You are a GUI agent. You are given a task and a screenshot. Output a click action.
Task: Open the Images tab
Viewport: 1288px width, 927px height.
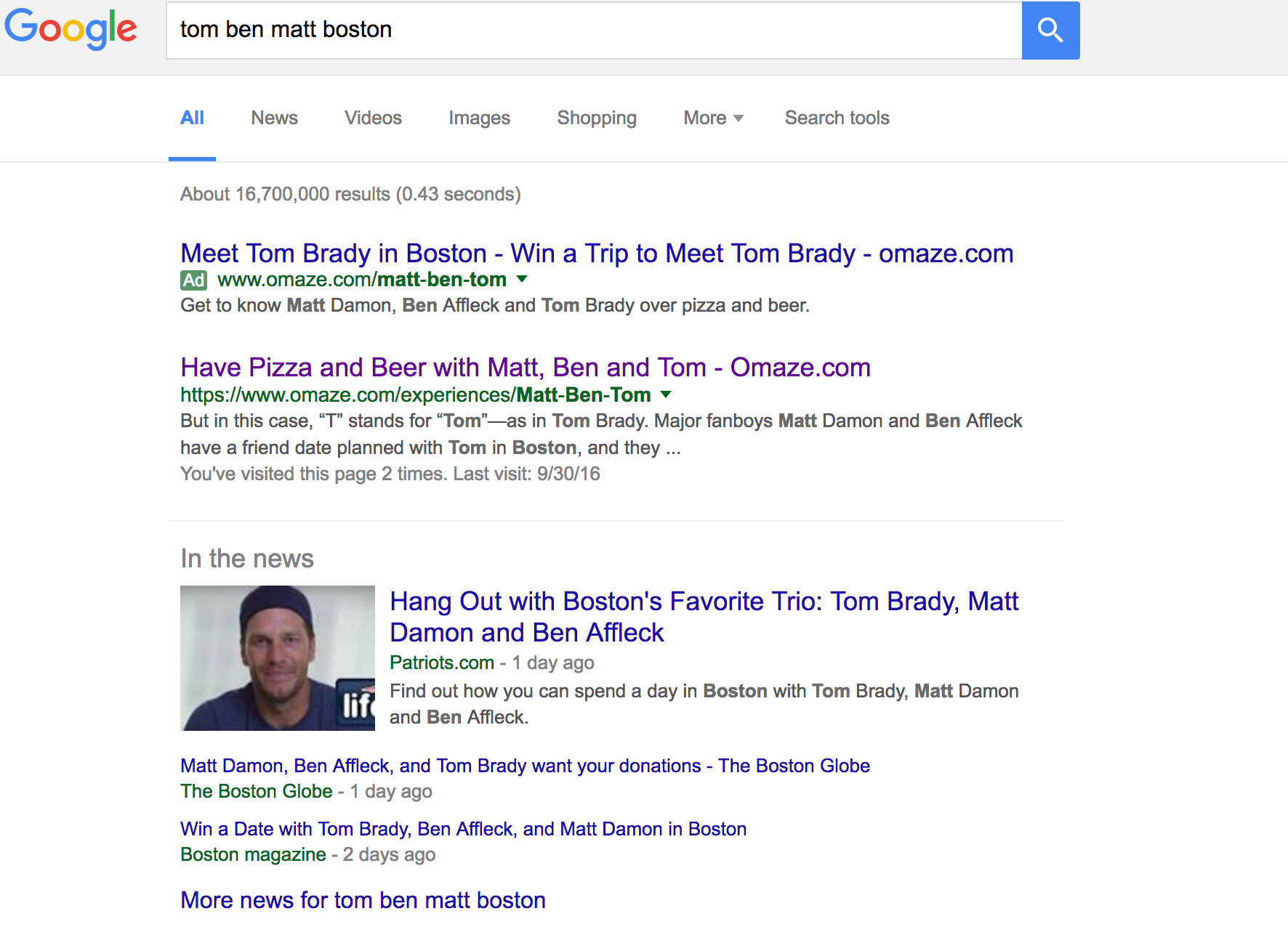[479, 118]
